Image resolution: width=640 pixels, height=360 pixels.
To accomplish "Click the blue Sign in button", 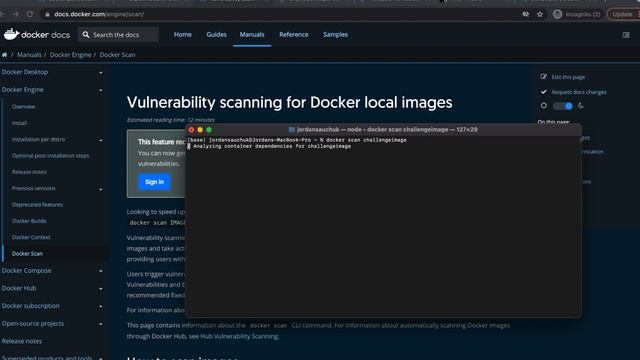I will (x=154, y=182).
